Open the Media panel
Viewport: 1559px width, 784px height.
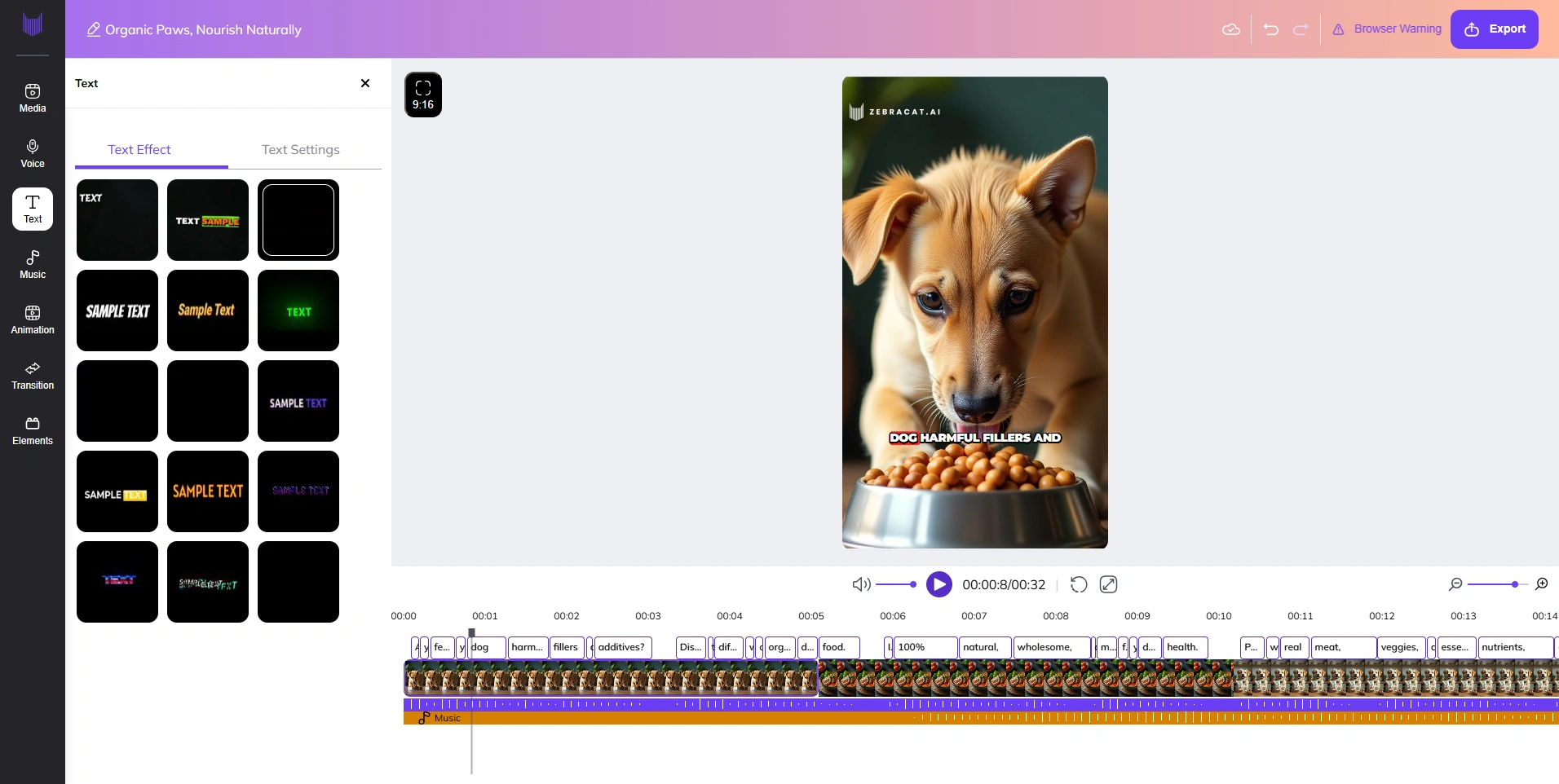[33, 99]
